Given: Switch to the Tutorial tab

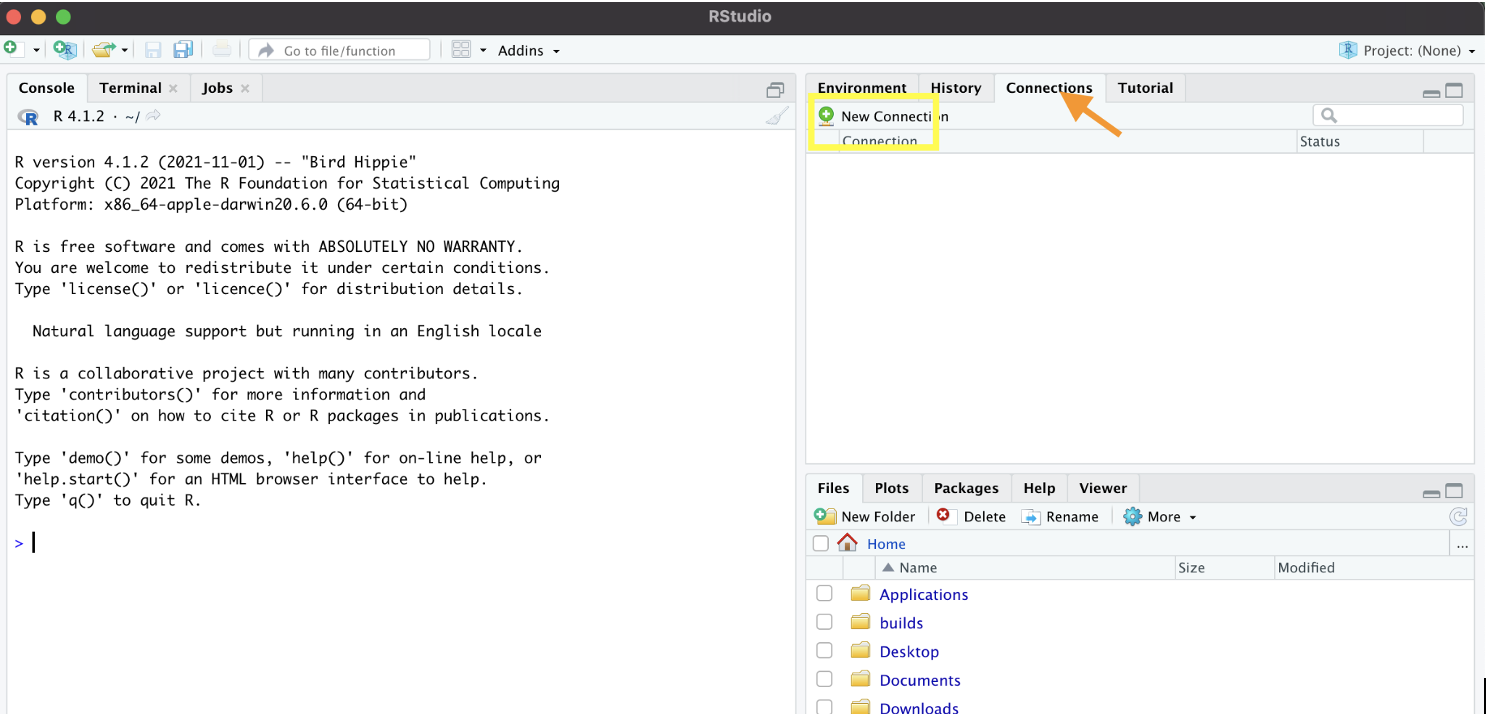Looking at the screenshot, I should tap(1145, 88).
